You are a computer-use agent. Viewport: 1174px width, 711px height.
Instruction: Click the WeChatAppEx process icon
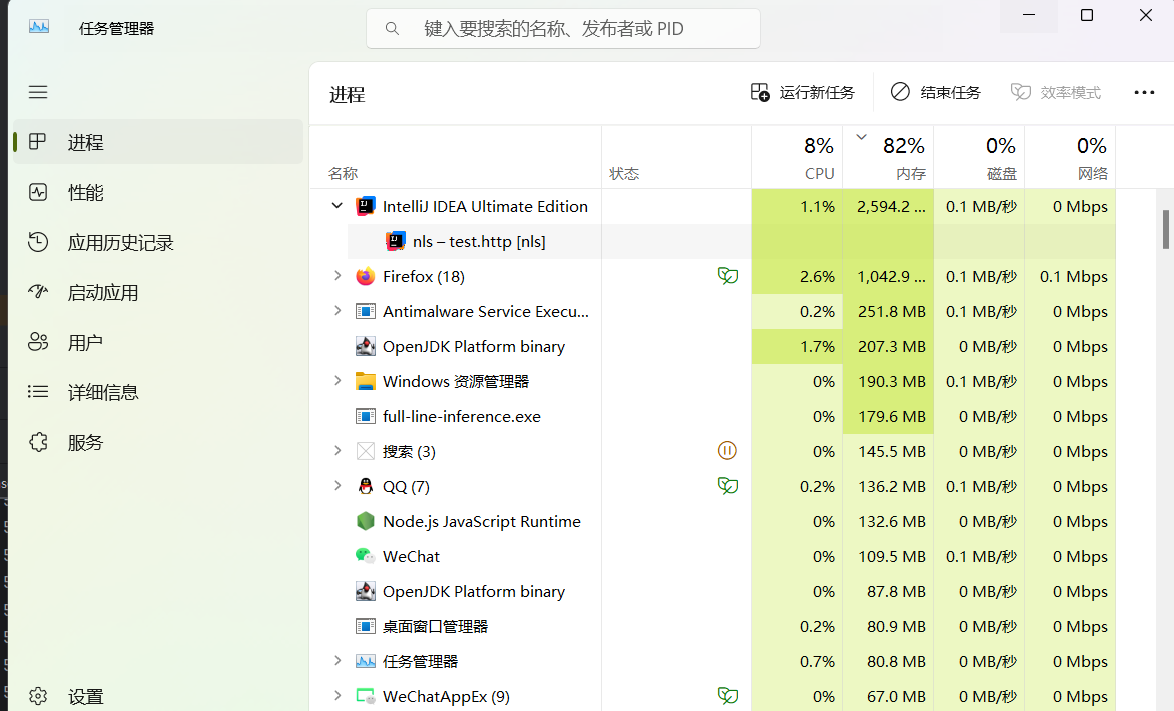tap(365, 696)
